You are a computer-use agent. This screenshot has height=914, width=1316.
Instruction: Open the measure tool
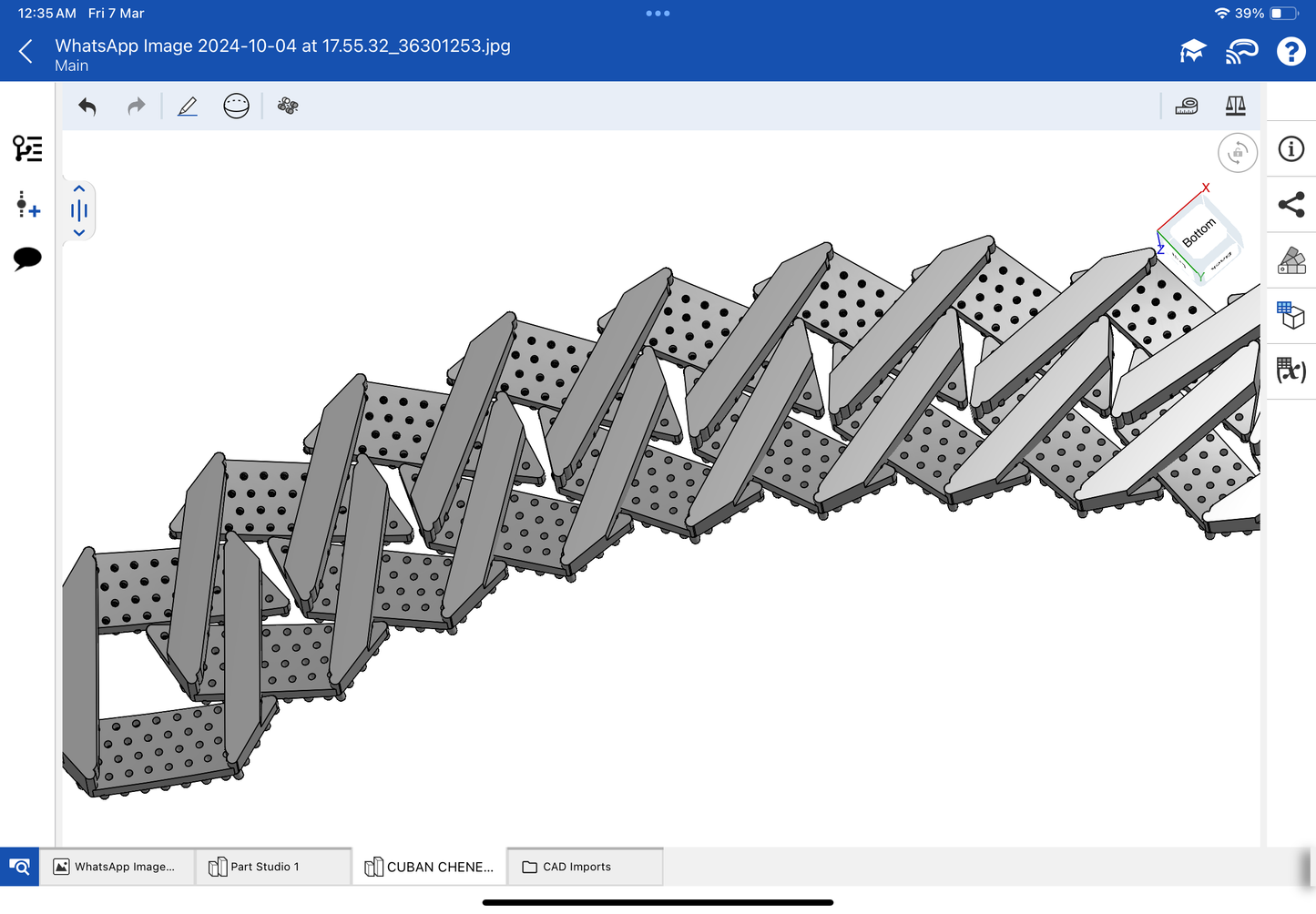[x=1186, y=107]
